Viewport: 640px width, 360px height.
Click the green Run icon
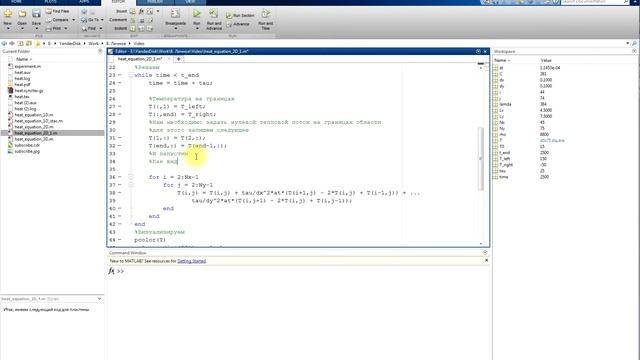(197, 14)
